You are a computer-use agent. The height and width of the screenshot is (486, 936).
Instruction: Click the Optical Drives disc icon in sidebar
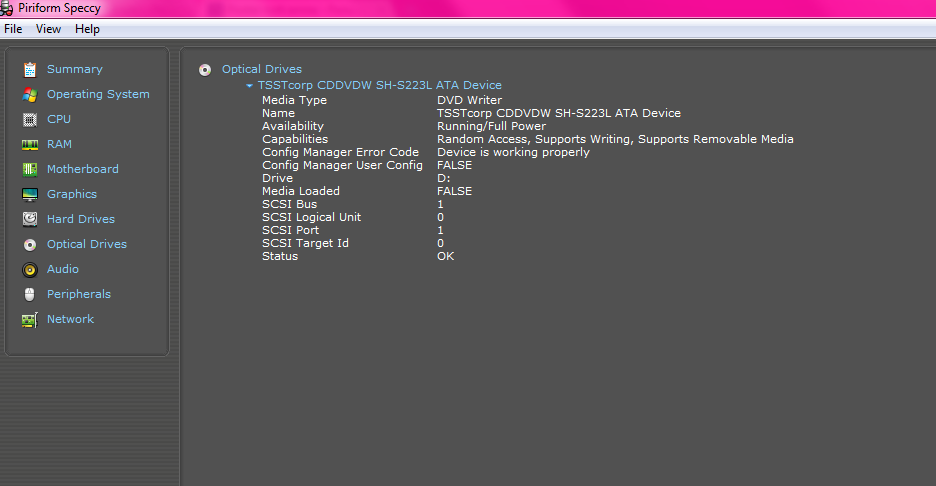(30, 245)
